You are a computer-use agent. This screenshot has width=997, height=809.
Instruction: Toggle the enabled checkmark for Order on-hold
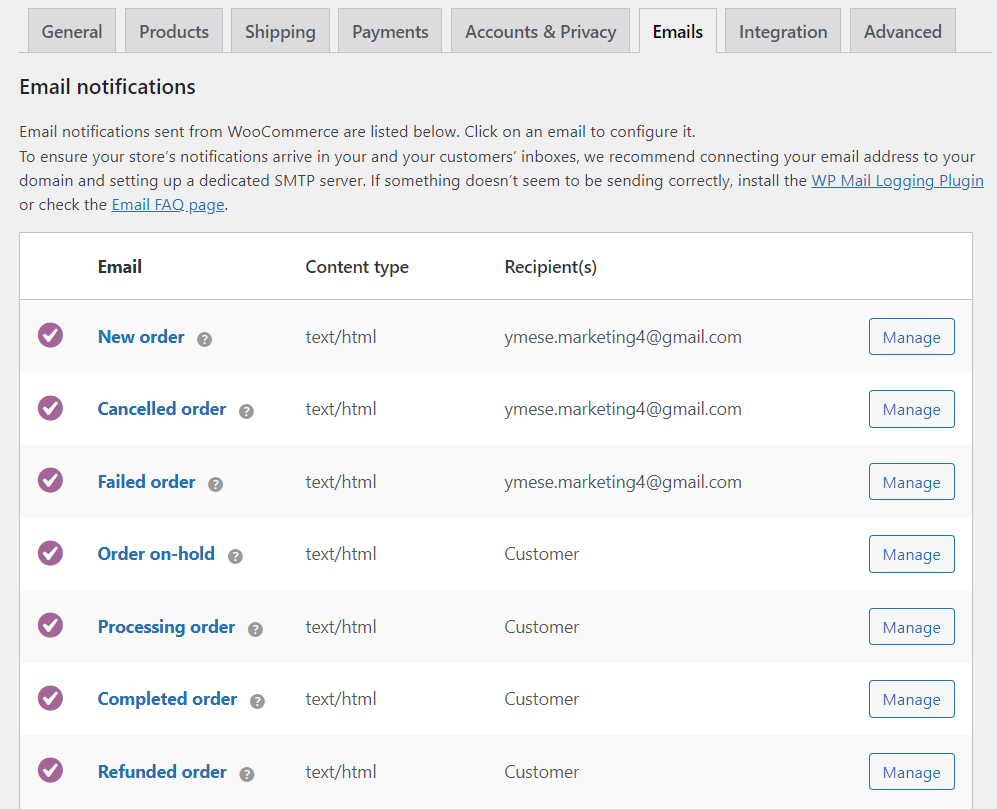tap(50, 553)
